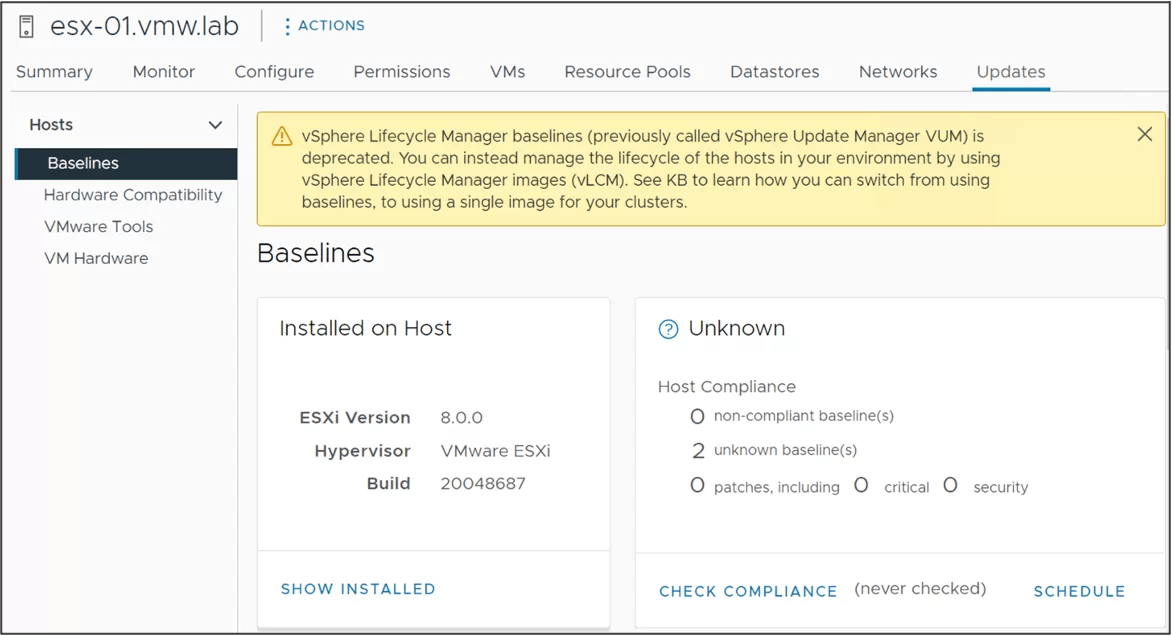1172x636 pixels.
Task: Click the Hypervisor value VMware ESXi
Action: tap(495, 451)
